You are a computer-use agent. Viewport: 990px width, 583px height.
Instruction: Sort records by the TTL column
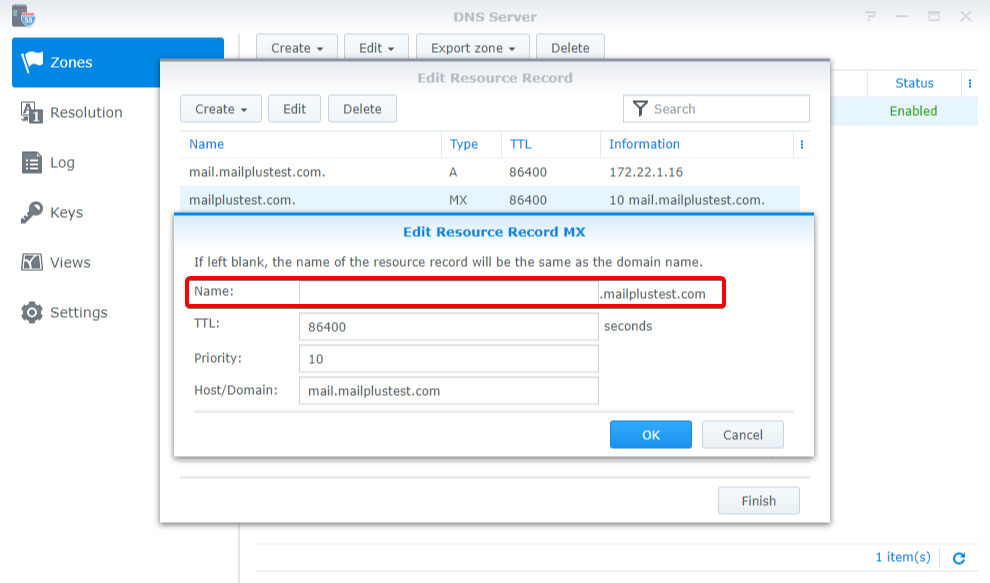(520, 144)
